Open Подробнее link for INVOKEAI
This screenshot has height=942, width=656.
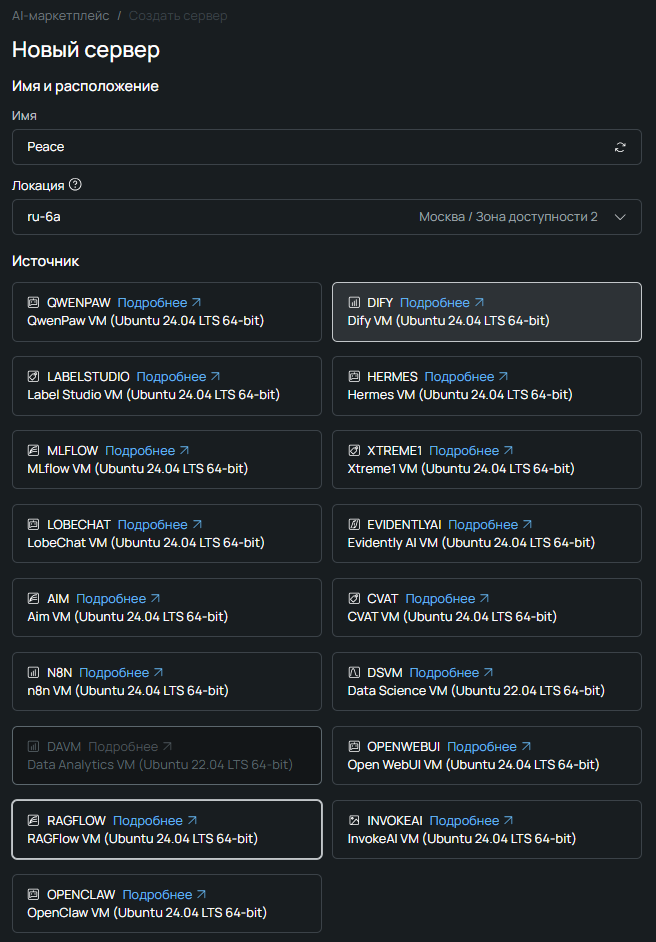pos(472,820)
